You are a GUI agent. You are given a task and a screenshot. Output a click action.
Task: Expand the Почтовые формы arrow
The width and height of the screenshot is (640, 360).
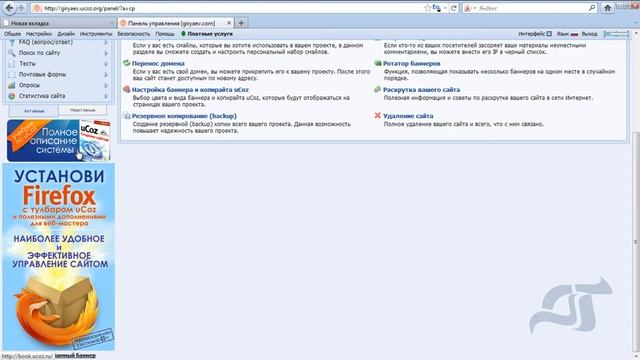(106, 74)
